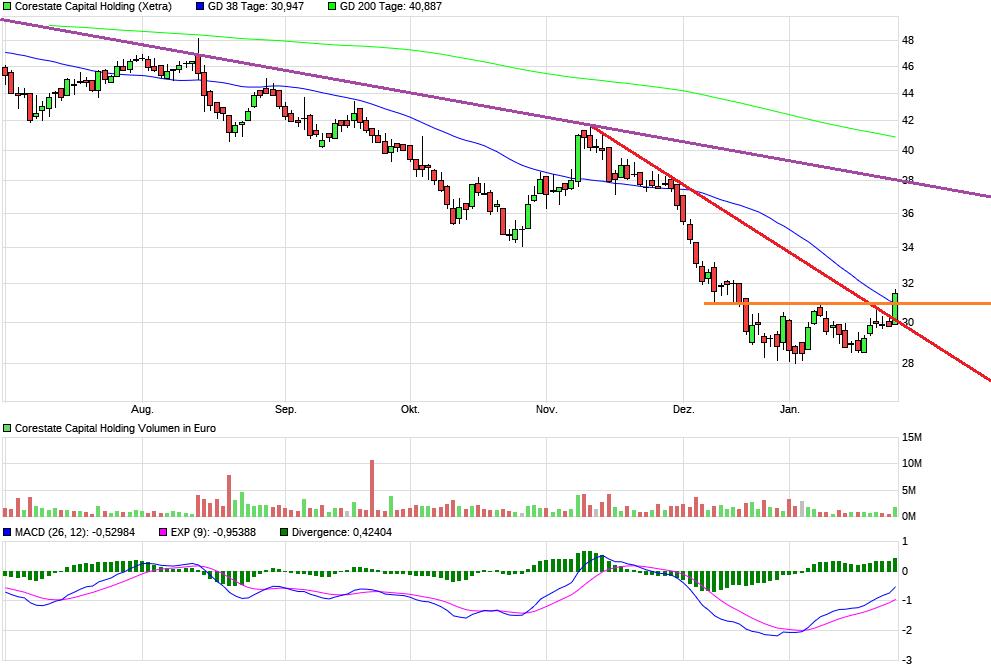
Task: Toggle the GD 38 Tage moving average visibility
Action: point(199,8)
